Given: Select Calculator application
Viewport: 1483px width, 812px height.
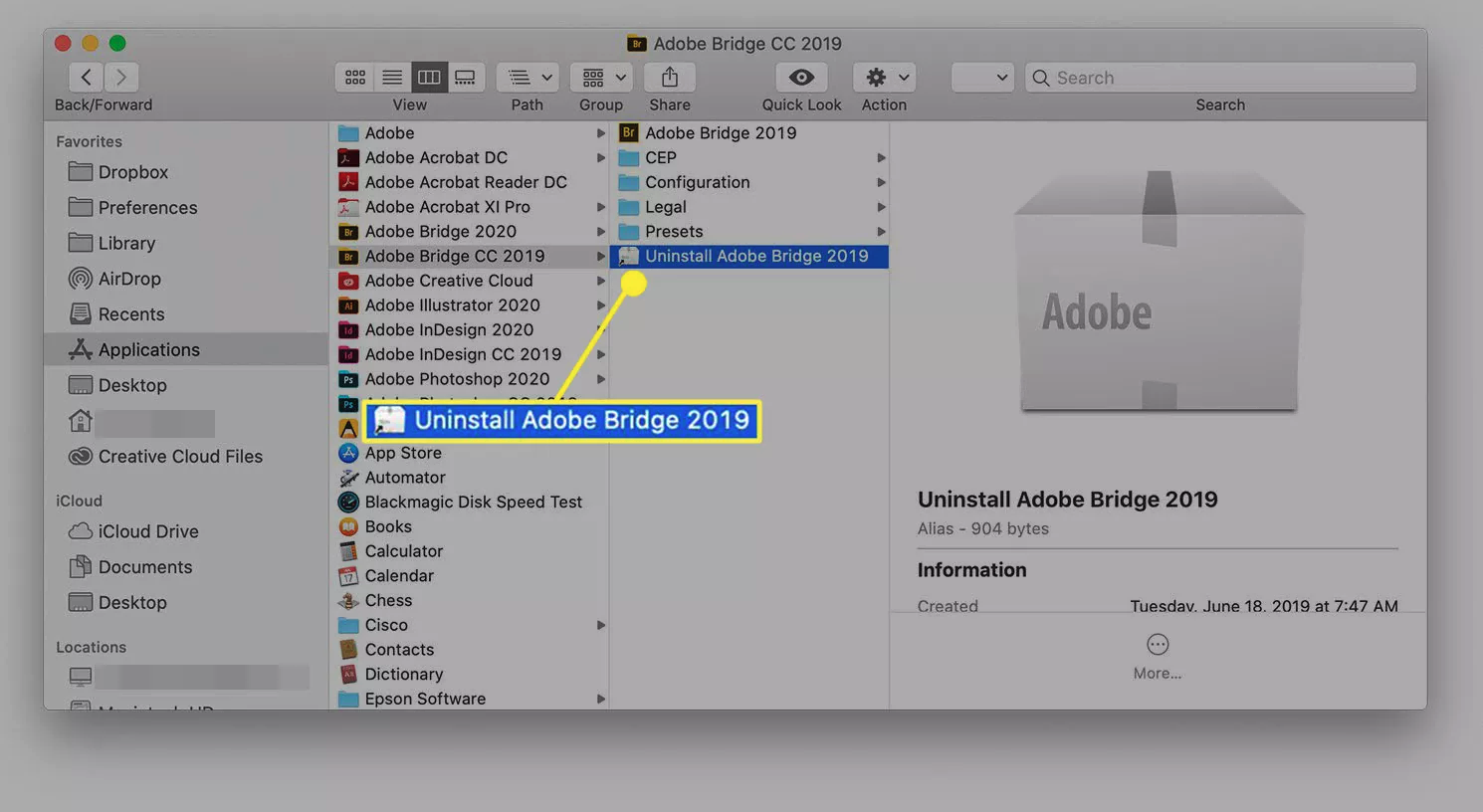Looking at the screenshot, I should coord(468,551).
